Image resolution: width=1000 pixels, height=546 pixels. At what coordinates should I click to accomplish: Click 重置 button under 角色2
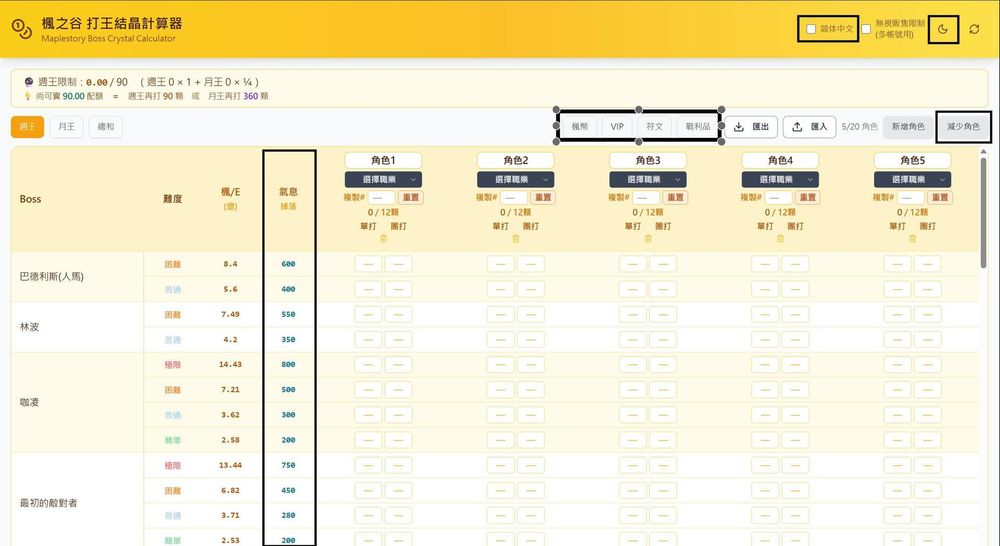click(543, 197)
